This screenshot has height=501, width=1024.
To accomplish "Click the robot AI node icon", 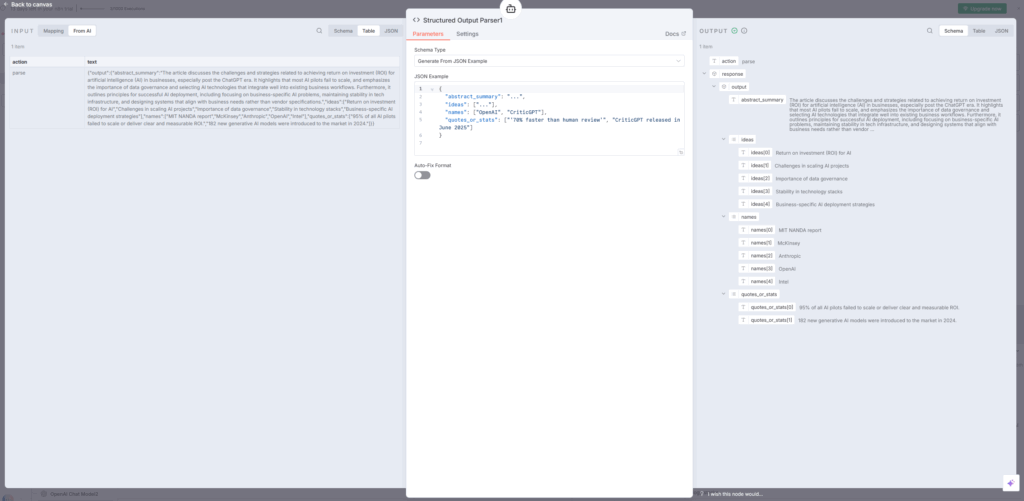I will pos(511,9).
